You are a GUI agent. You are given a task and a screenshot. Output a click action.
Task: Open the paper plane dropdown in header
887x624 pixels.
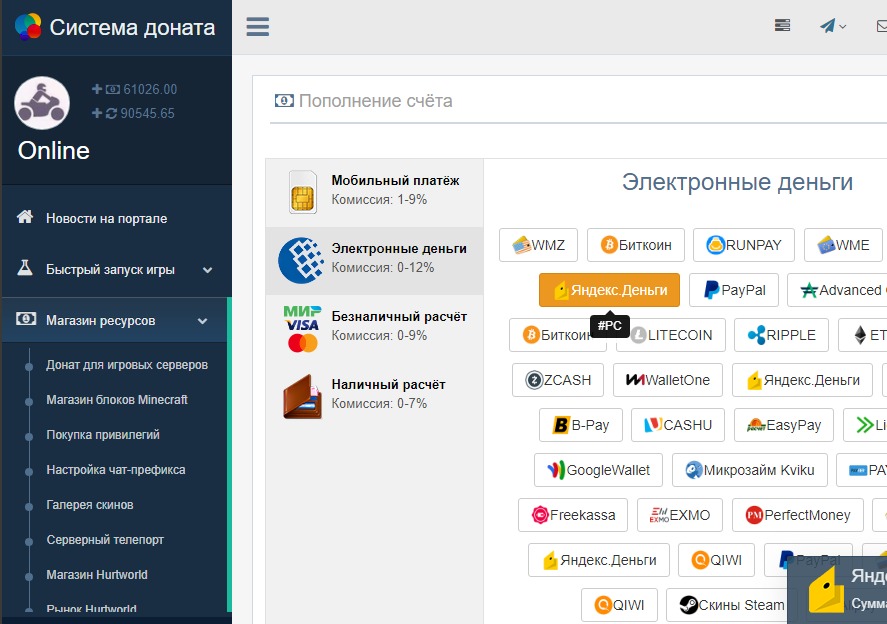(x=833, y=27)
